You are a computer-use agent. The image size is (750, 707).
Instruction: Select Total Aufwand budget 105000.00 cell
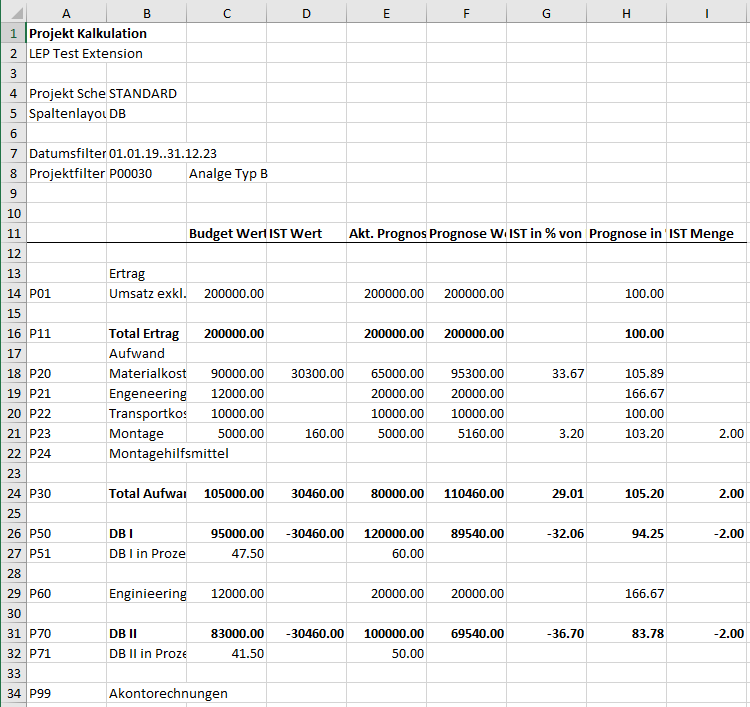[x=227, y=493]
